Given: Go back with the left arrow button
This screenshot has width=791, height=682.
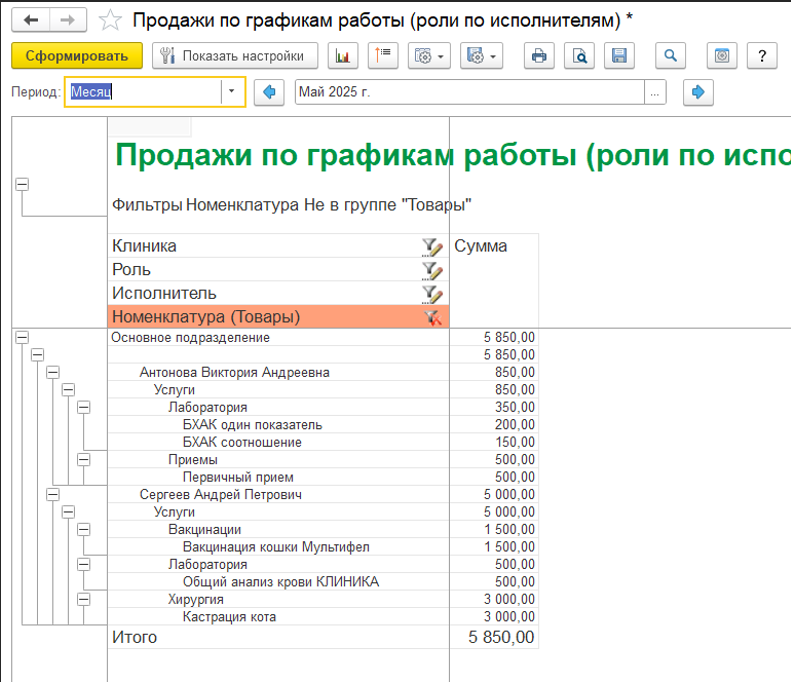Looking at the screenshot, I should 31,20.
